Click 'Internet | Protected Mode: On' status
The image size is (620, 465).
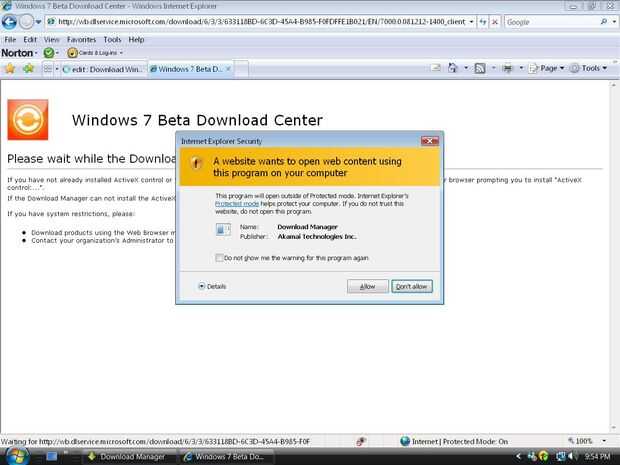(x=454, y=441)
